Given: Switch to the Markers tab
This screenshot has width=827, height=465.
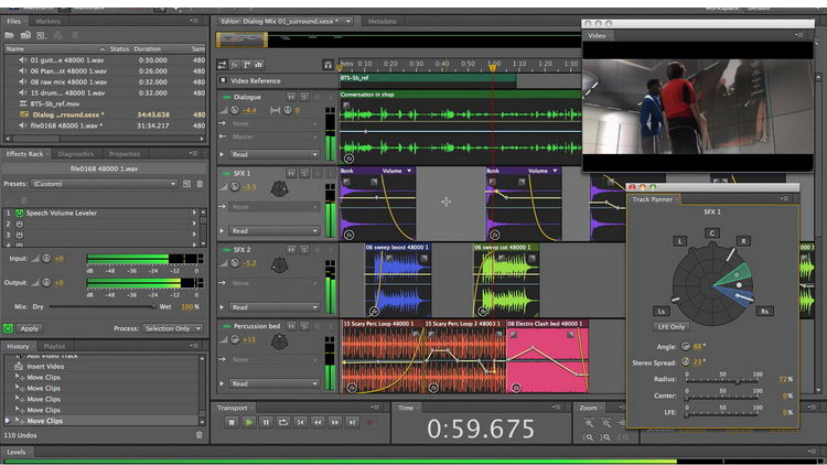Looking at the screenshot, I should pyautogui.click(x=47, y=21).
